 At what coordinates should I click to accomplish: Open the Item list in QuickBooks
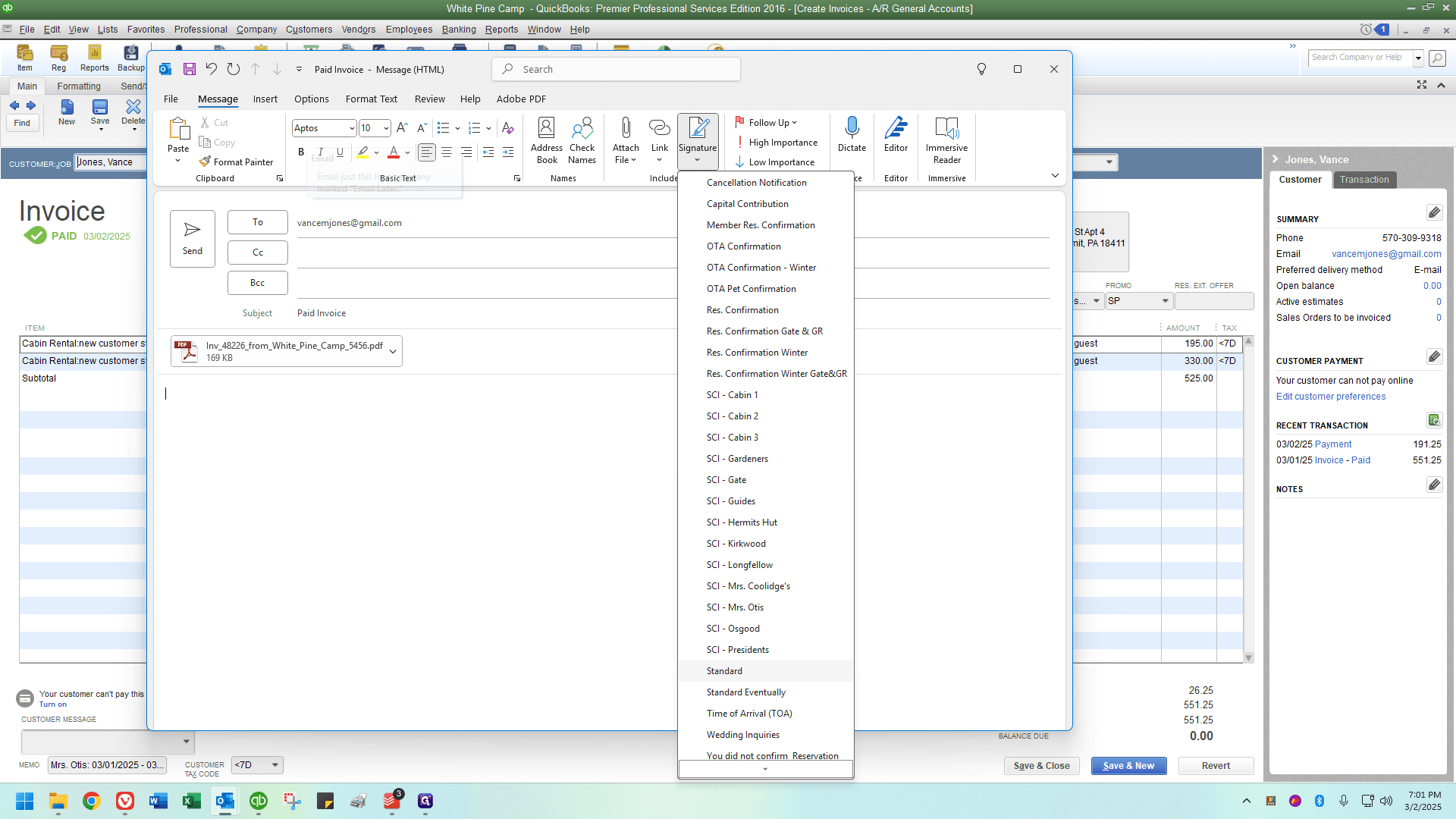25,58
